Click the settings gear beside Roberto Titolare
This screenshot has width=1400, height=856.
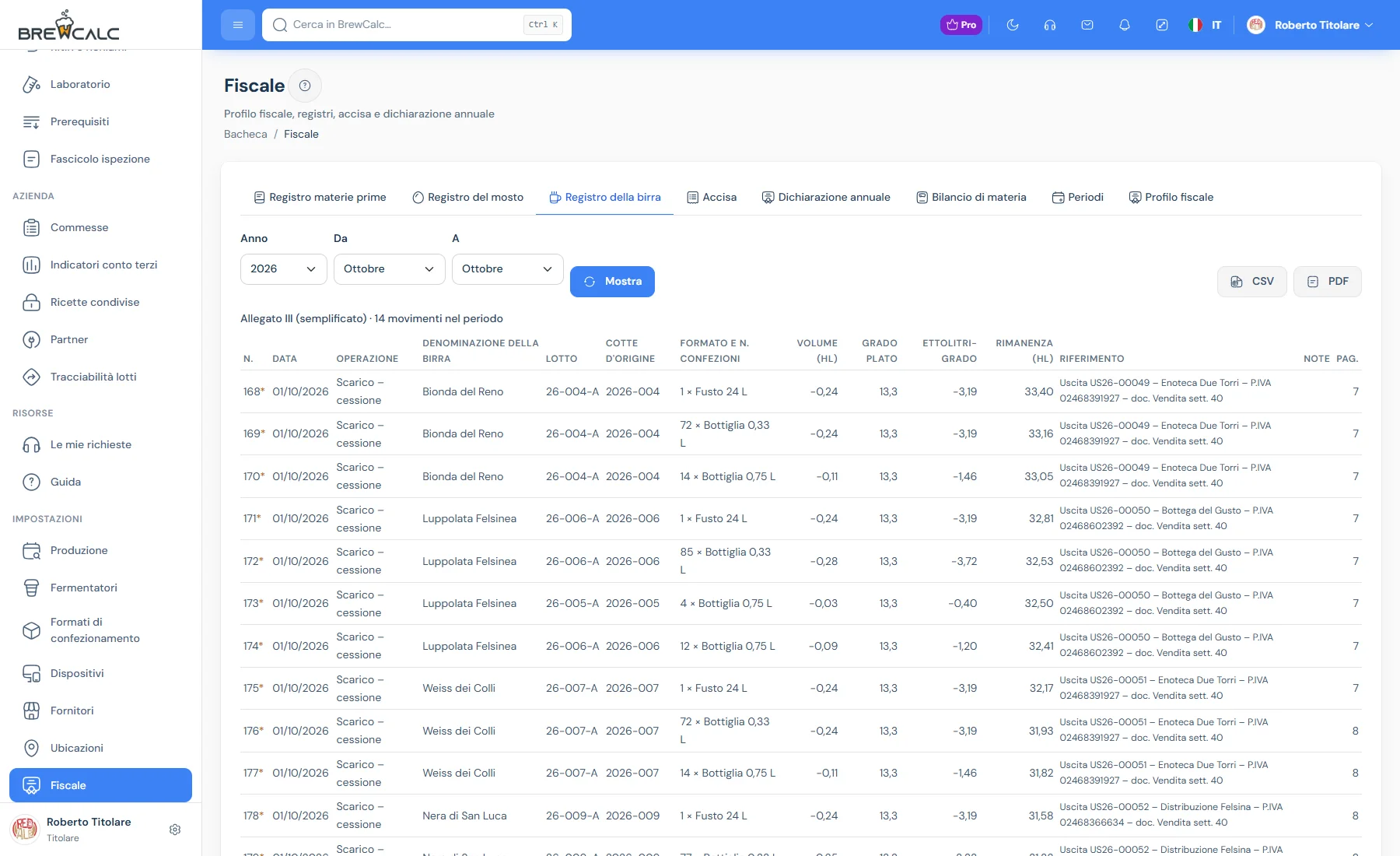click(x=175, y=830)
